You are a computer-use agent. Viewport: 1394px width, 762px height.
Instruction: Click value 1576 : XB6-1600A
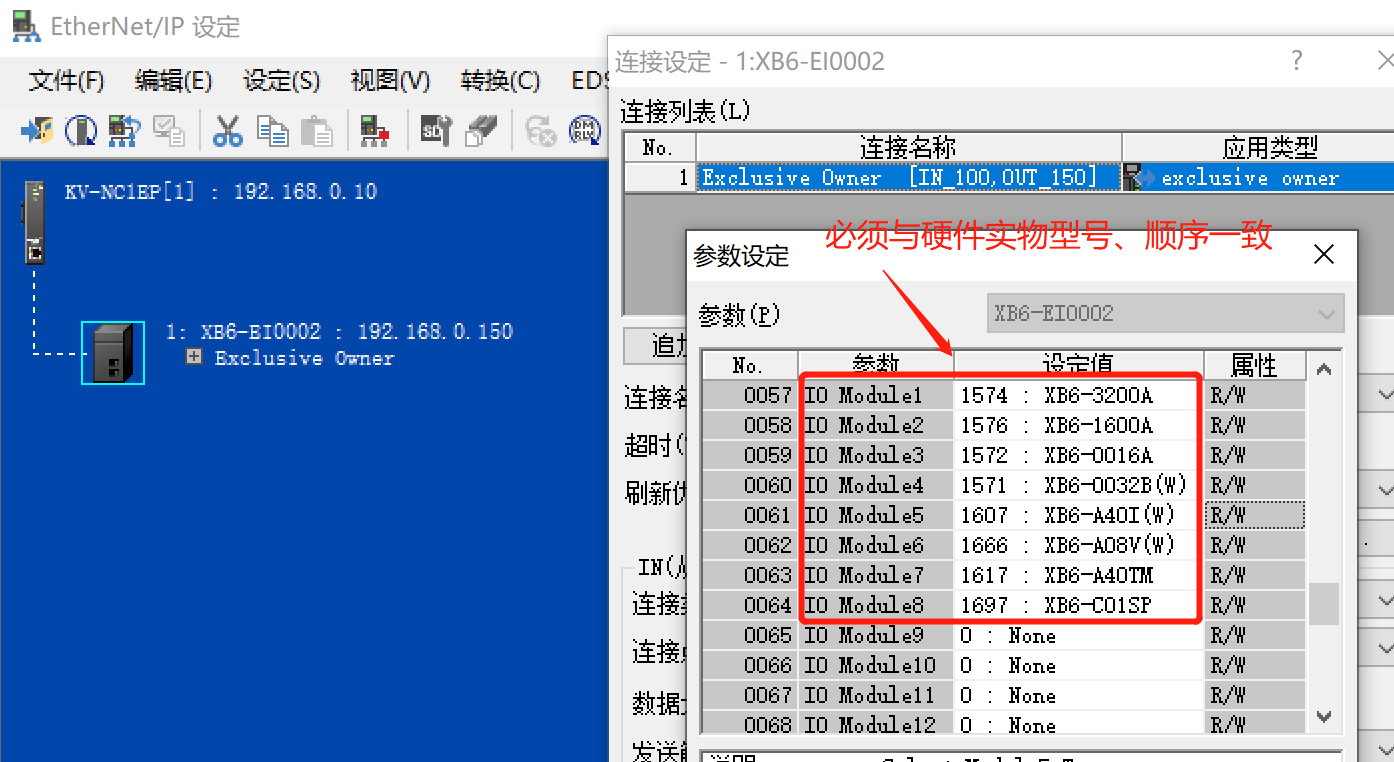(x=1079, y=425)
